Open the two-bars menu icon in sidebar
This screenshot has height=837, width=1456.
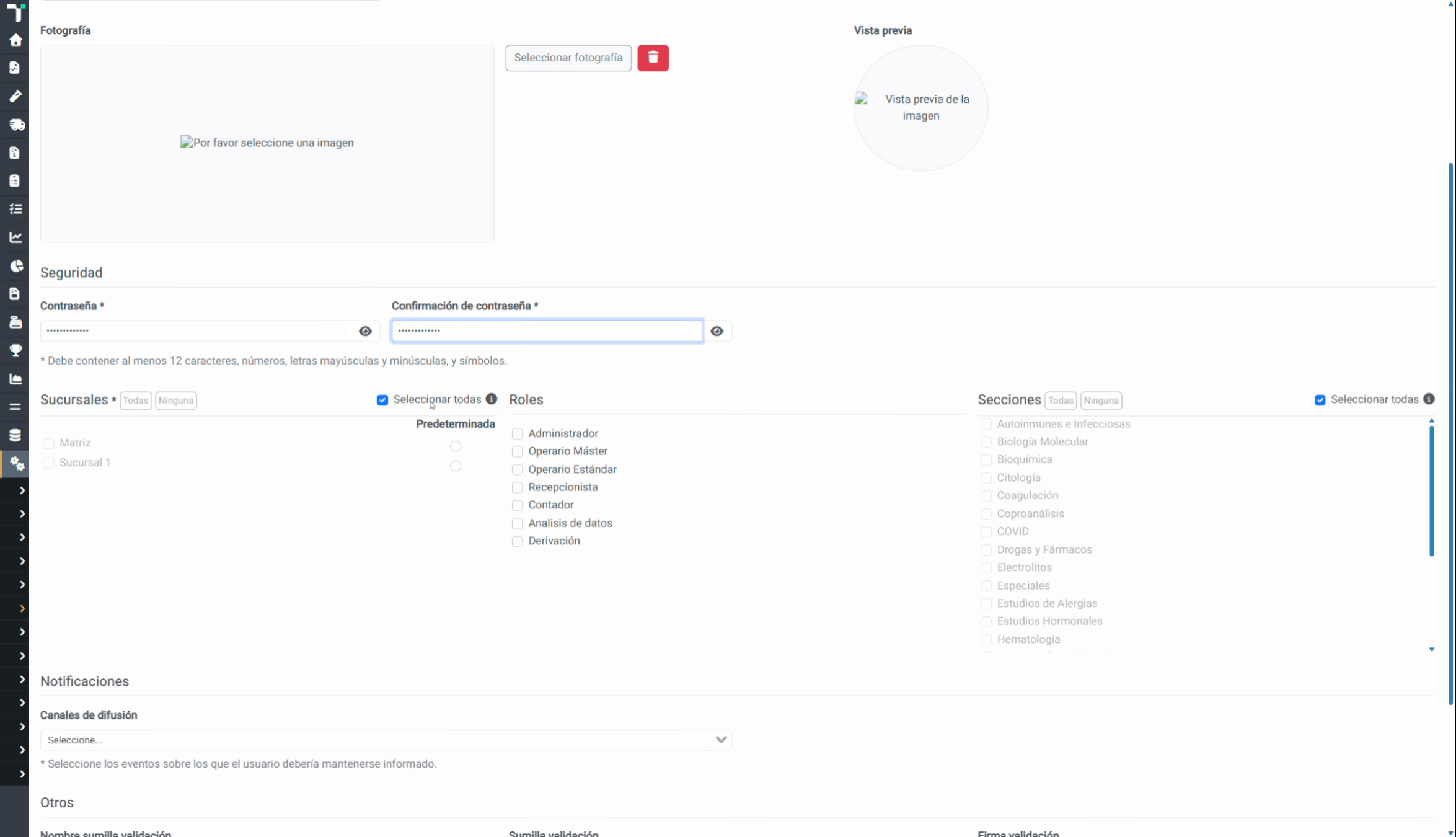tap(15, 407)
